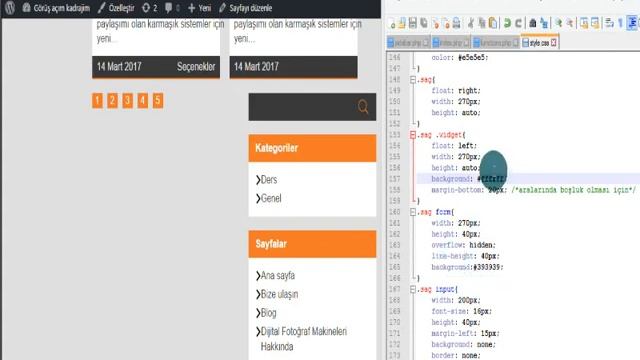Open the Blog page link
The image size is (640, 360).
tap(268, 313)
